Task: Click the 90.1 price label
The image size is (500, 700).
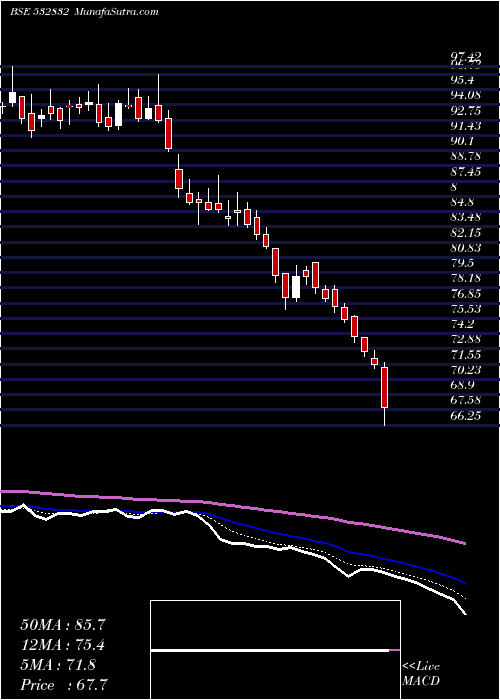Action: [462, 141]
